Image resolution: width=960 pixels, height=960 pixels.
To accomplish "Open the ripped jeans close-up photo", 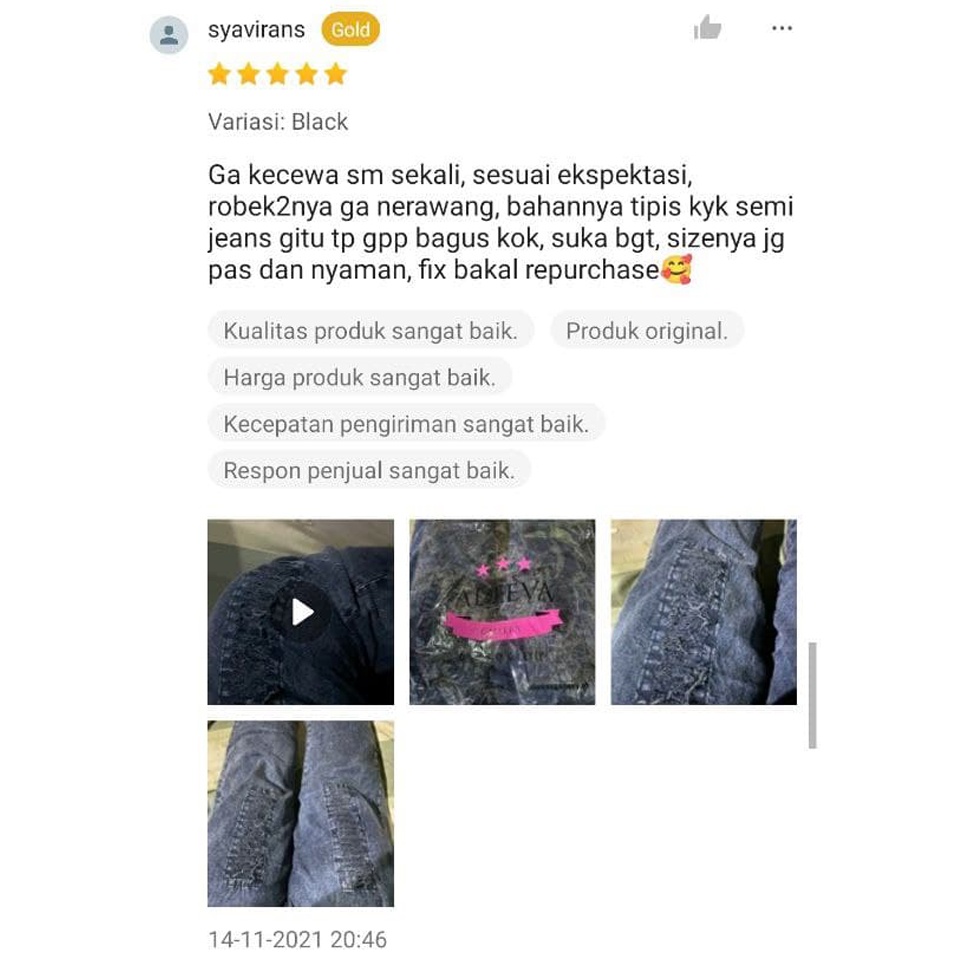I will (x=703, y=612).
